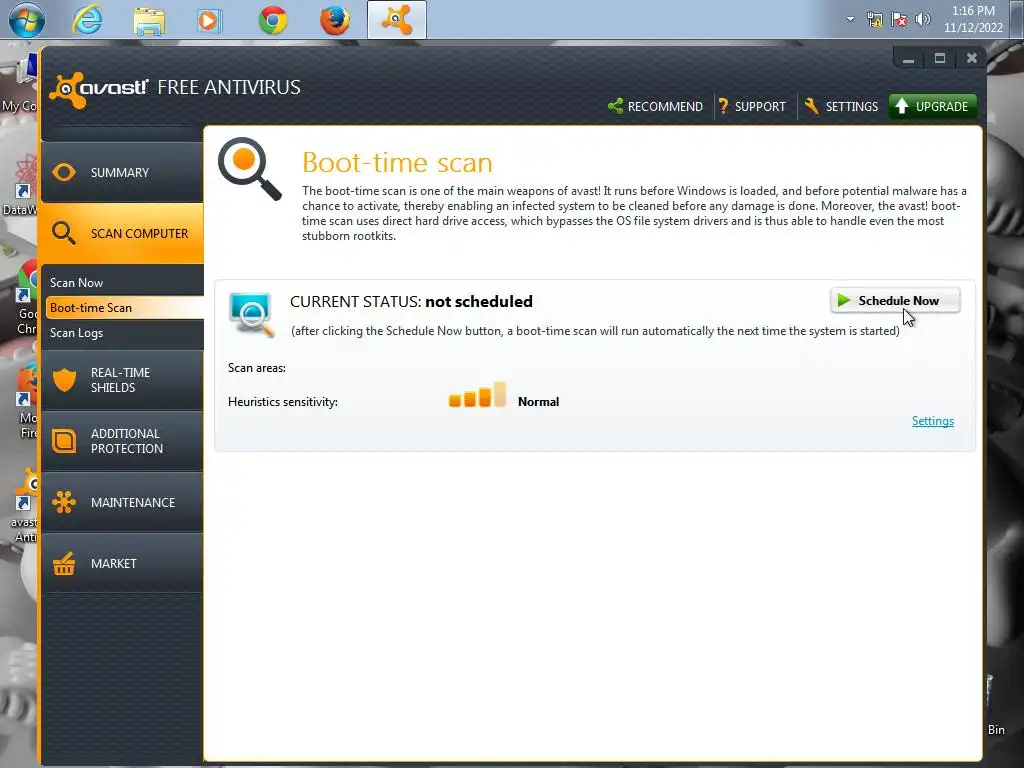Click the Action Center flag icon
The image size is (1024, 768).
[x=899, y=19]
